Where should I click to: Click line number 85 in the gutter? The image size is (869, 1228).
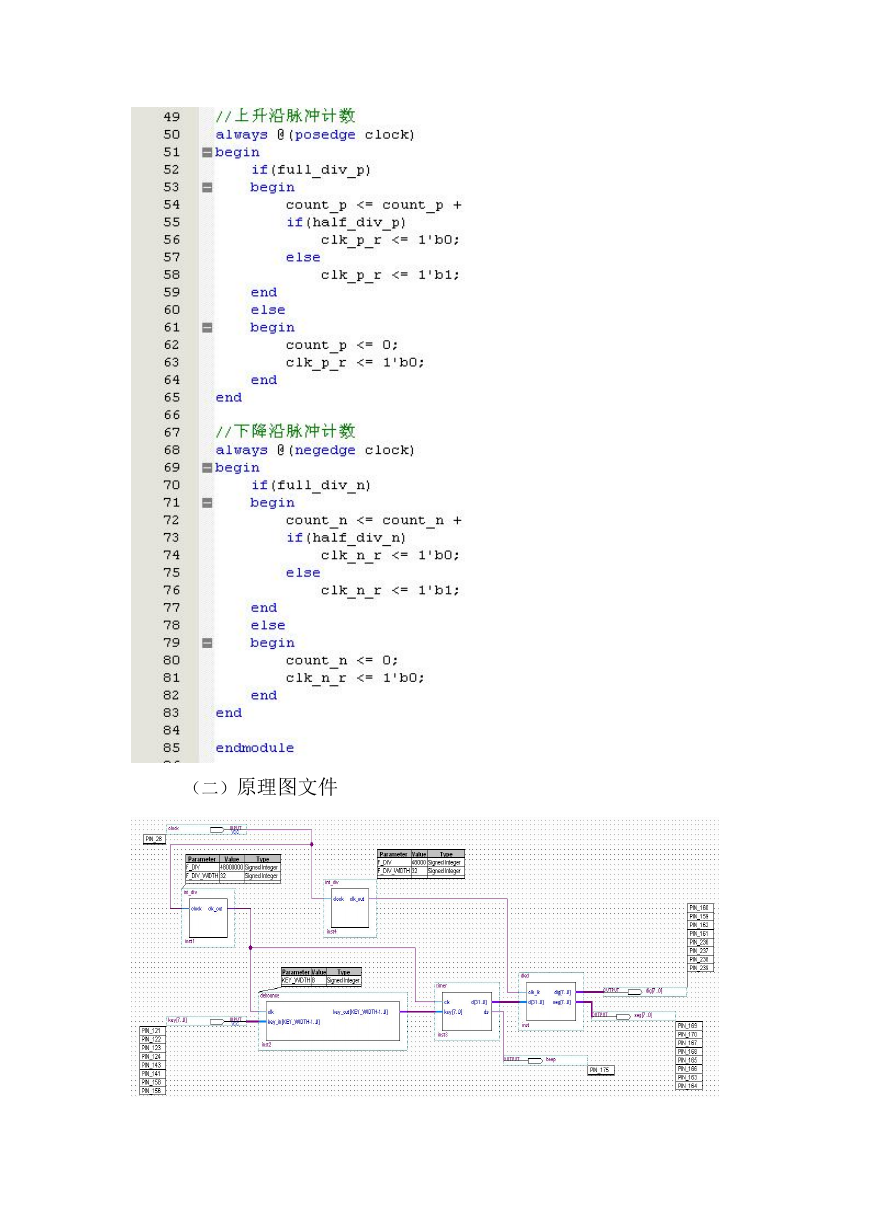(171, 748)
